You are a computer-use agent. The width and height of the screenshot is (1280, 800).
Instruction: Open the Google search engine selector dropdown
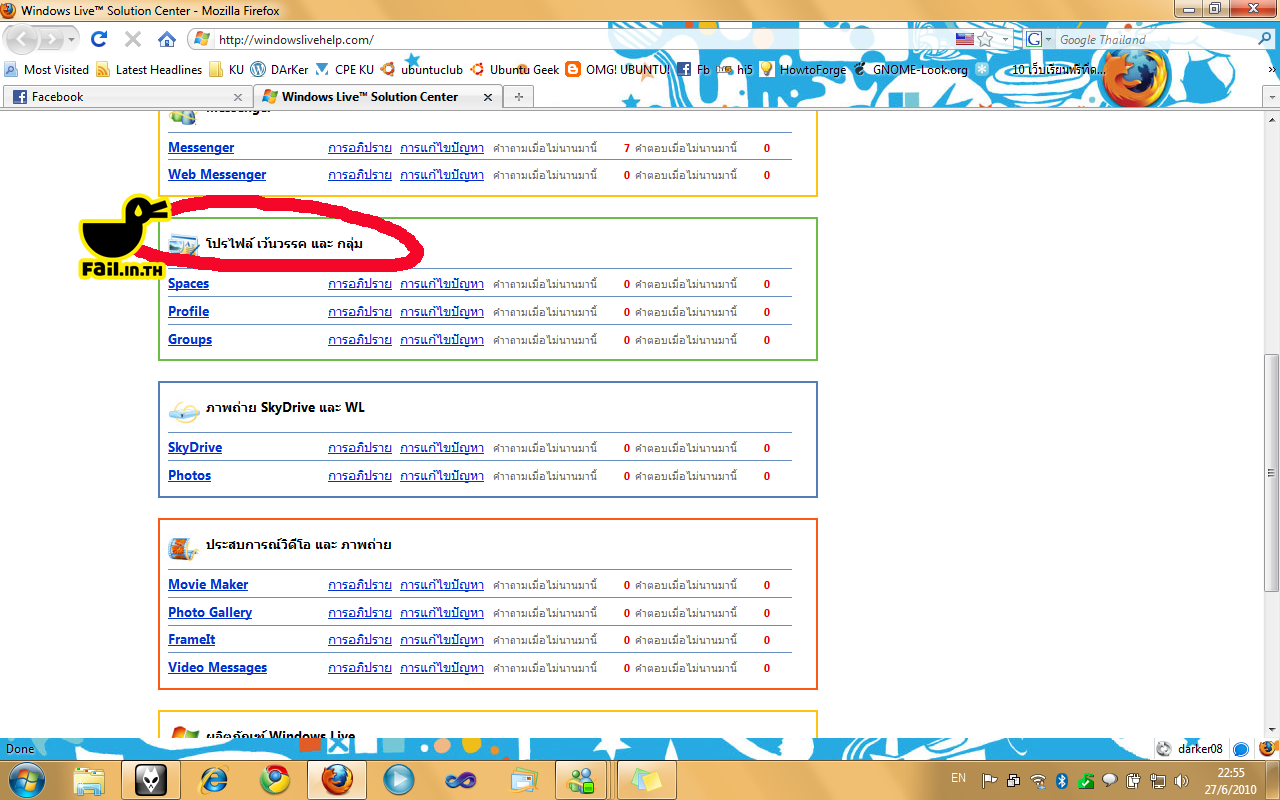click(x=1039, y=39)
